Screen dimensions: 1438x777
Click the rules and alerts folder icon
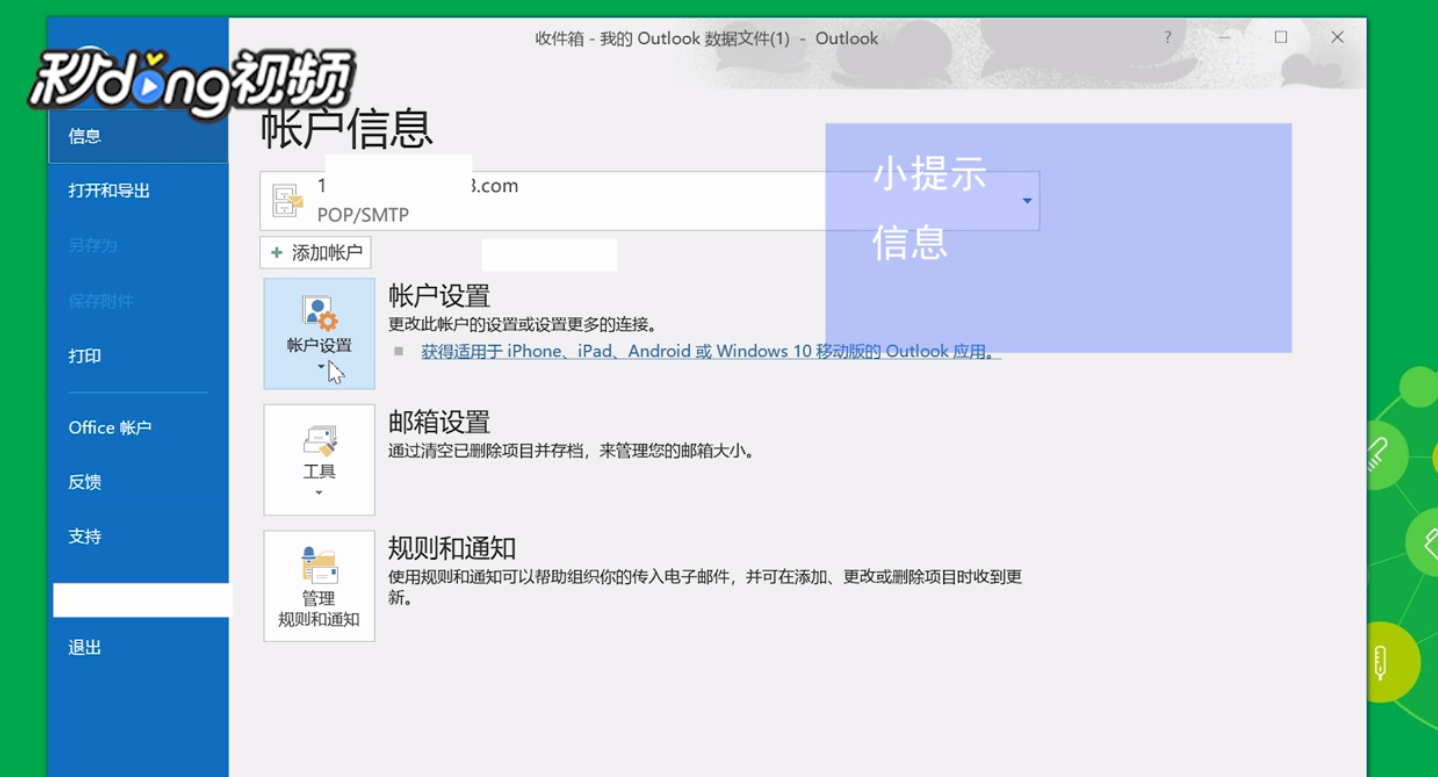pos(319,565)
